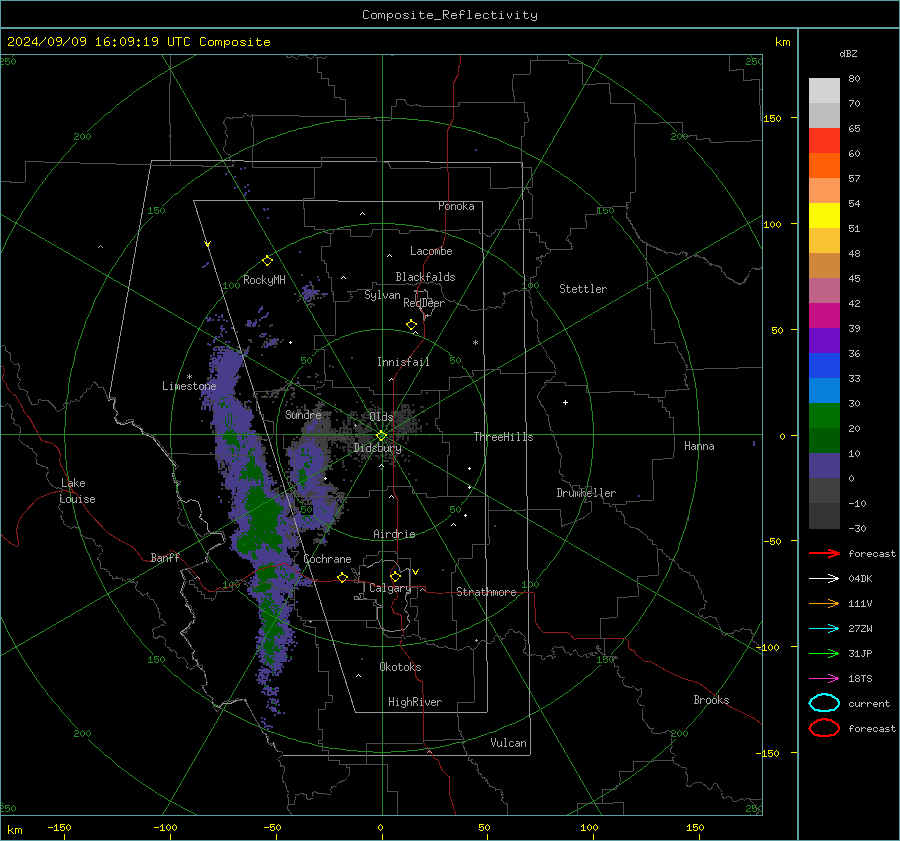The image size is (900, 841).
Task: Click the orange 111V arrow legend icon
Action: (x=824, y=603)
